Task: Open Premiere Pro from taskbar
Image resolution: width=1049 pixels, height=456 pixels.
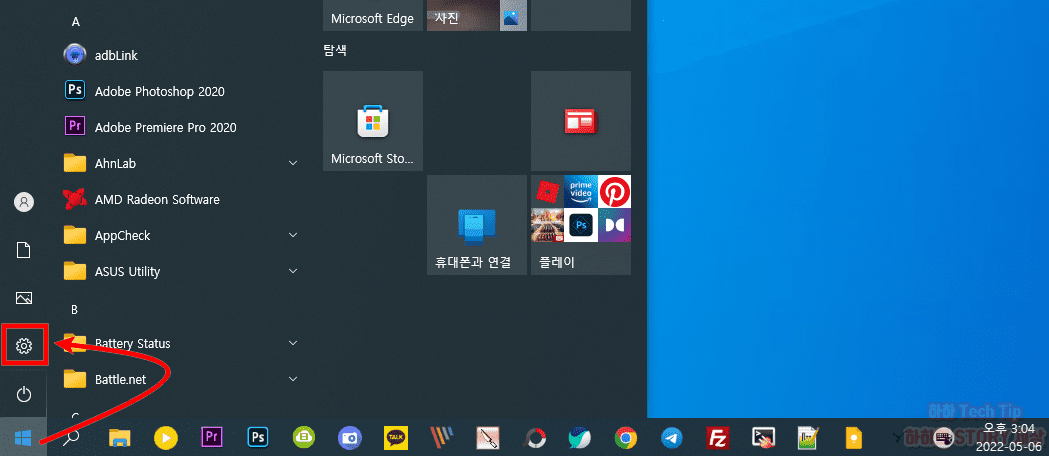Action: click(212, 437)
